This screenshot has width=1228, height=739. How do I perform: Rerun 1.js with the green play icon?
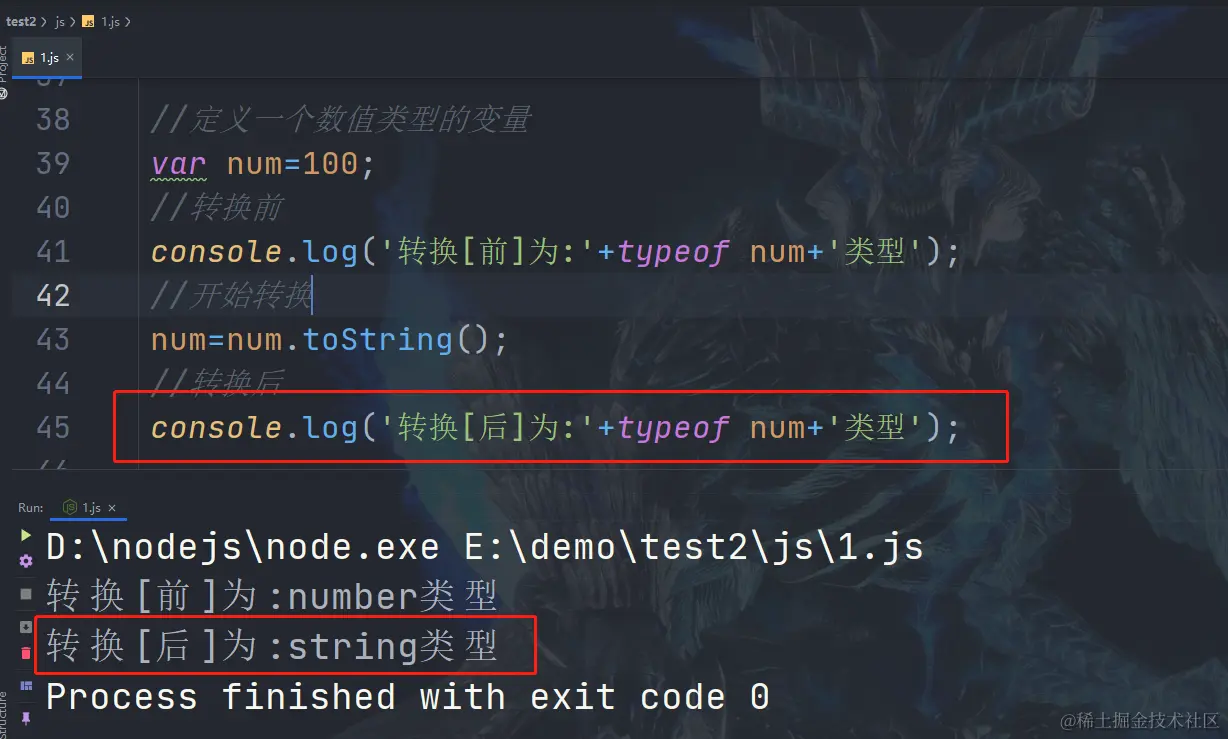[26, 535]
